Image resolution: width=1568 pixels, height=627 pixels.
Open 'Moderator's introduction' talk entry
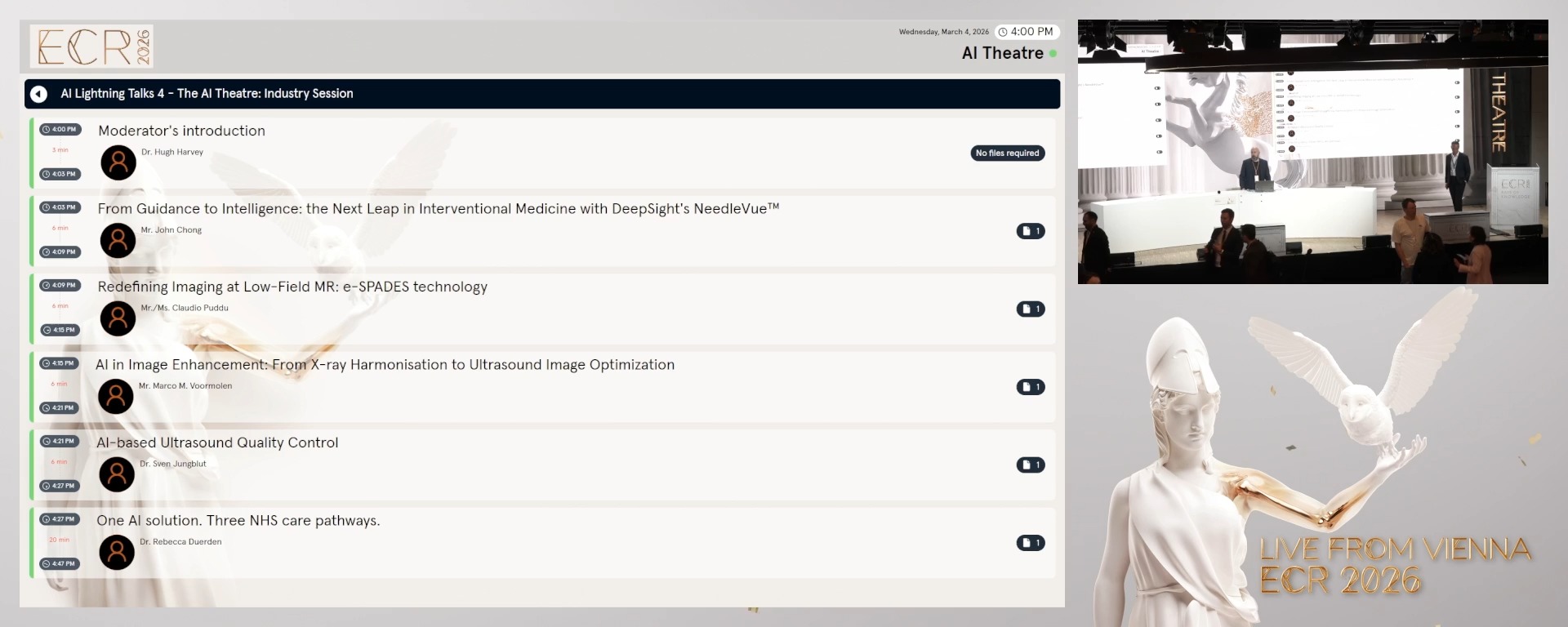coord(181,131)
